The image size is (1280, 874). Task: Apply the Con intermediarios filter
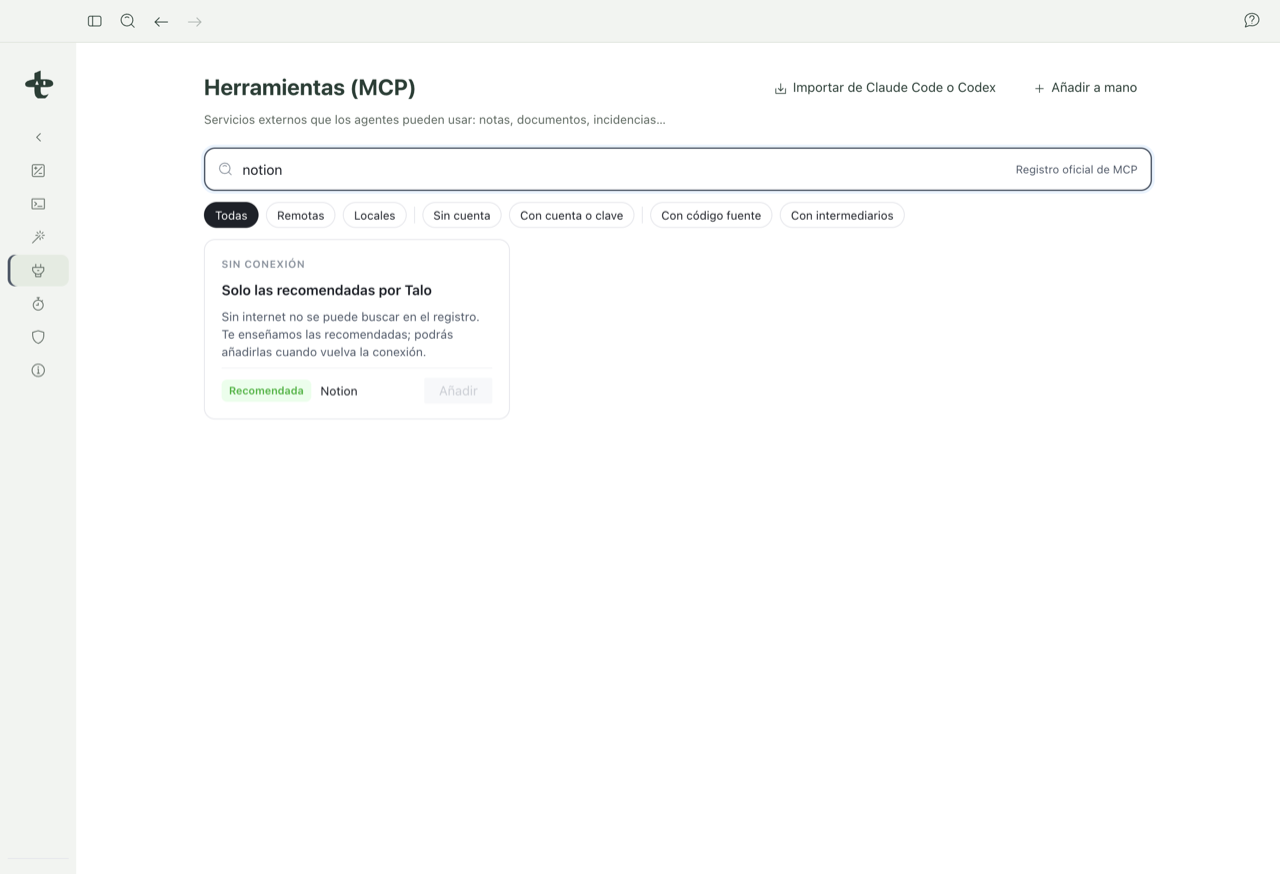[x=842, y=215]
